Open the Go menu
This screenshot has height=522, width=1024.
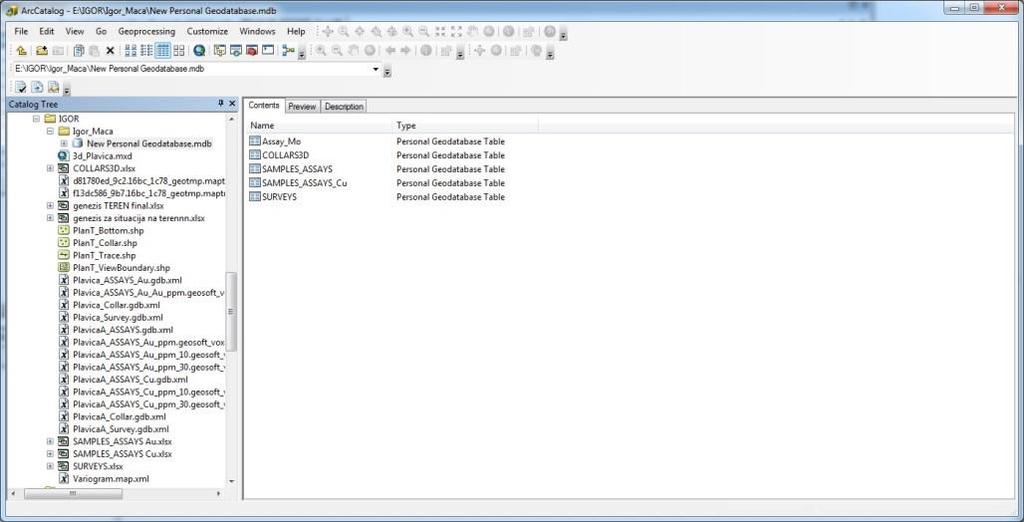(101, 31)
